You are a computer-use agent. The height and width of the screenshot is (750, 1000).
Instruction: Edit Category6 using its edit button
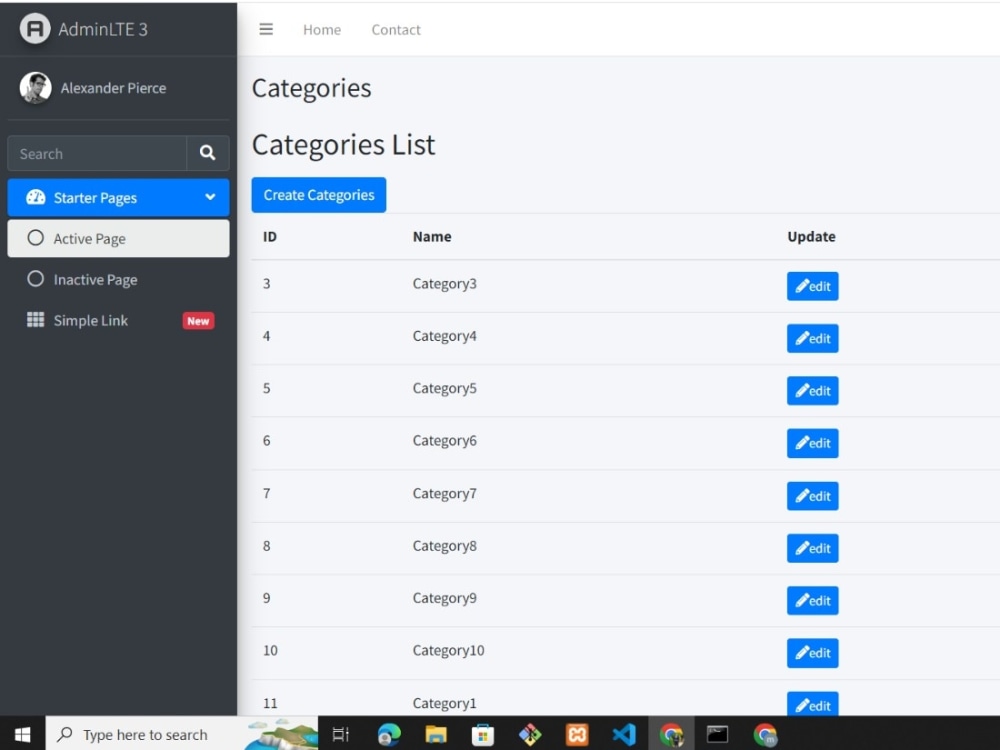pos(812,443)
